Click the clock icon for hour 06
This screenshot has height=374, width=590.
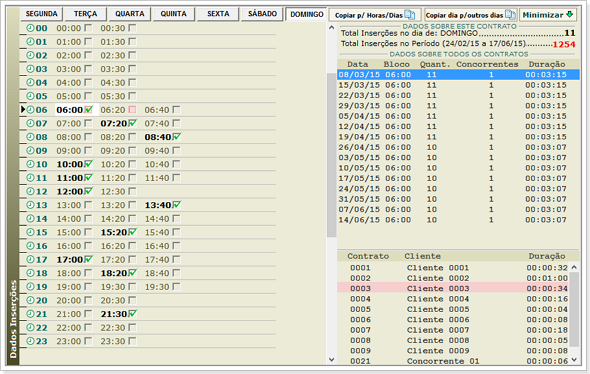30,109
